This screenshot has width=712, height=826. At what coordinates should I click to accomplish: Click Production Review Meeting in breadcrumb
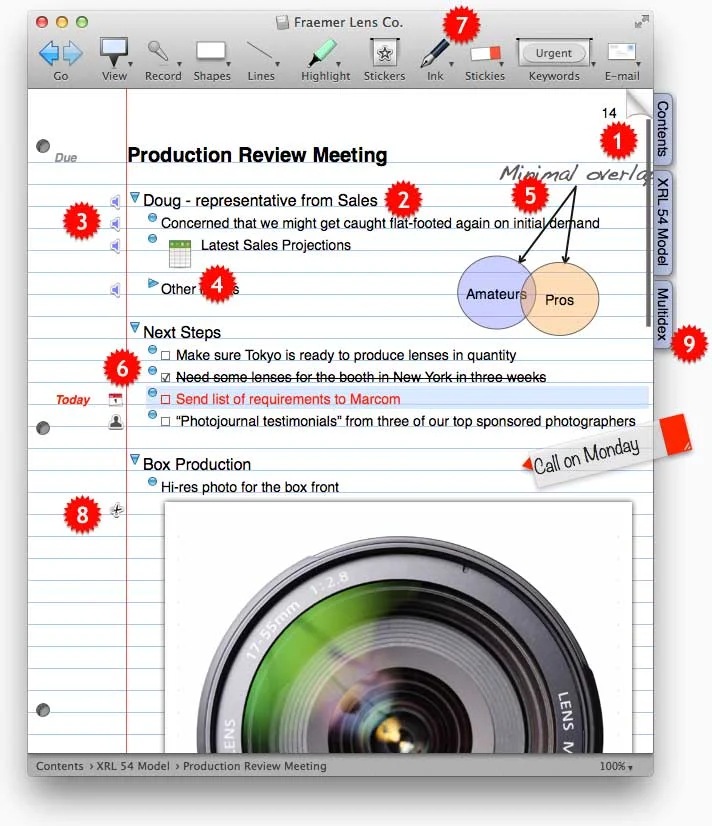click(255, 766)
